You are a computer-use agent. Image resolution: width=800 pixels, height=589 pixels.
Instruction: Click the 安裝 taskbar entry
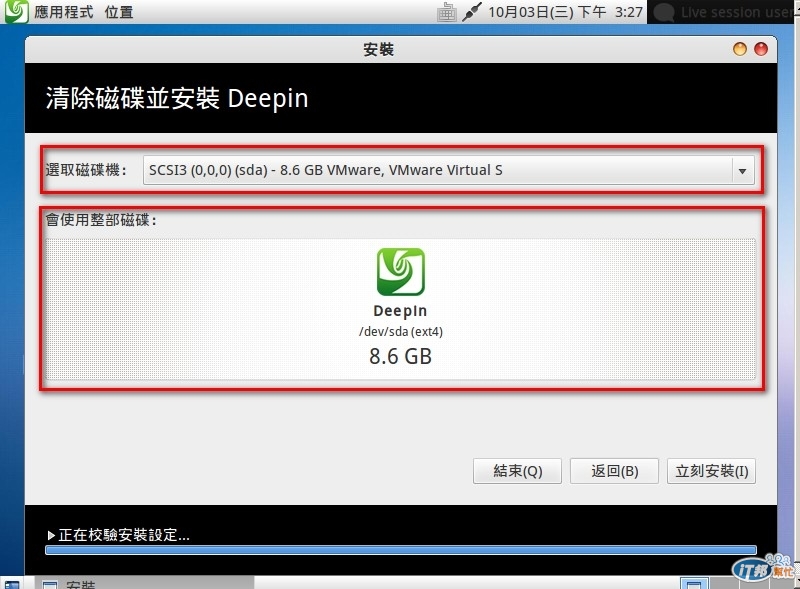144,583
